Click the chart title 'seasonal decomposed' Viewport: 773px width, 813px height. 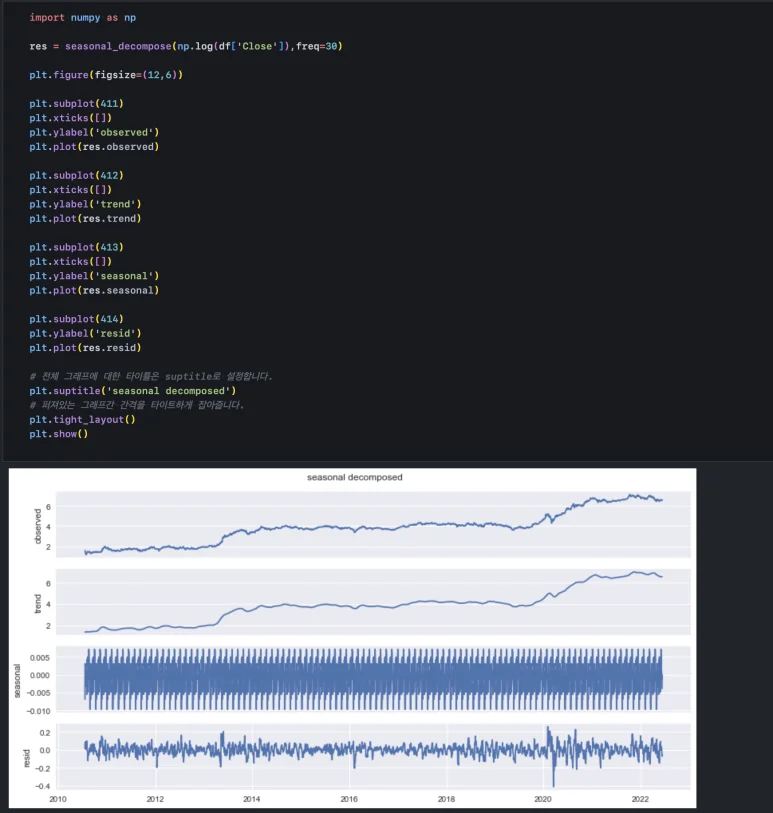coord(355,478)
